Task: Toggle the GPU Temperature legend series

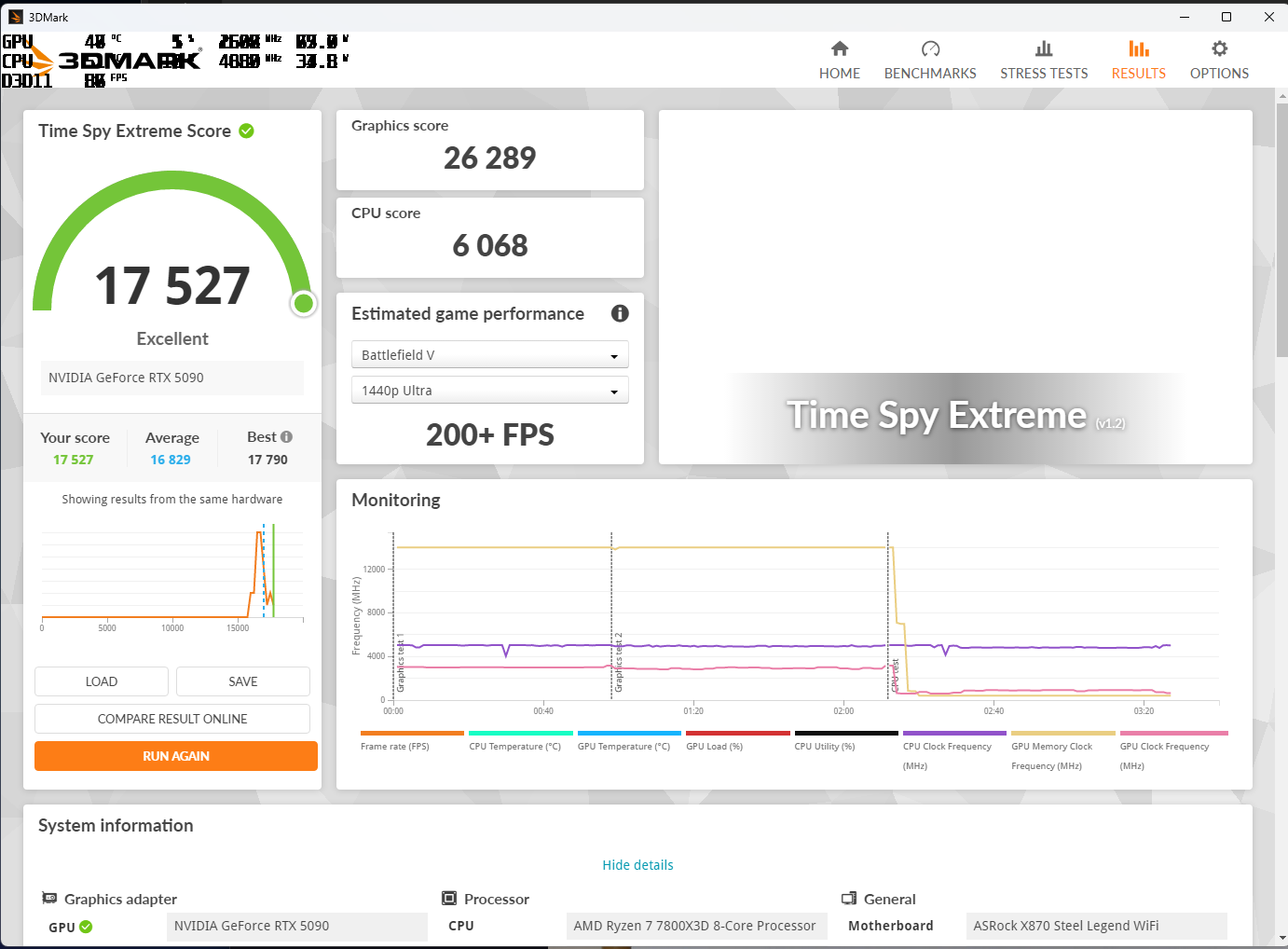Action: 623,746
